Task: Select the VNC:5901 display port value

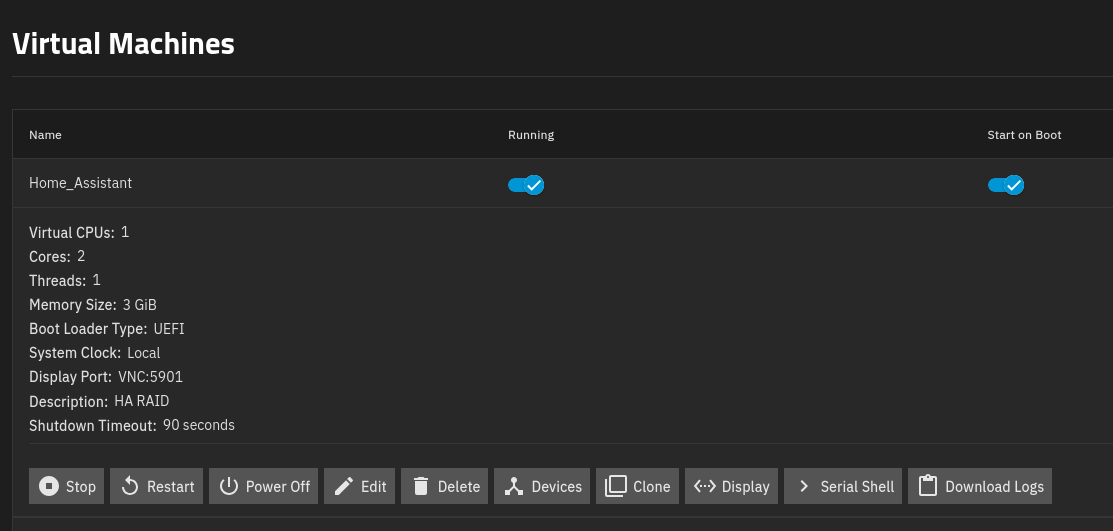Action: tap(150, 377)
